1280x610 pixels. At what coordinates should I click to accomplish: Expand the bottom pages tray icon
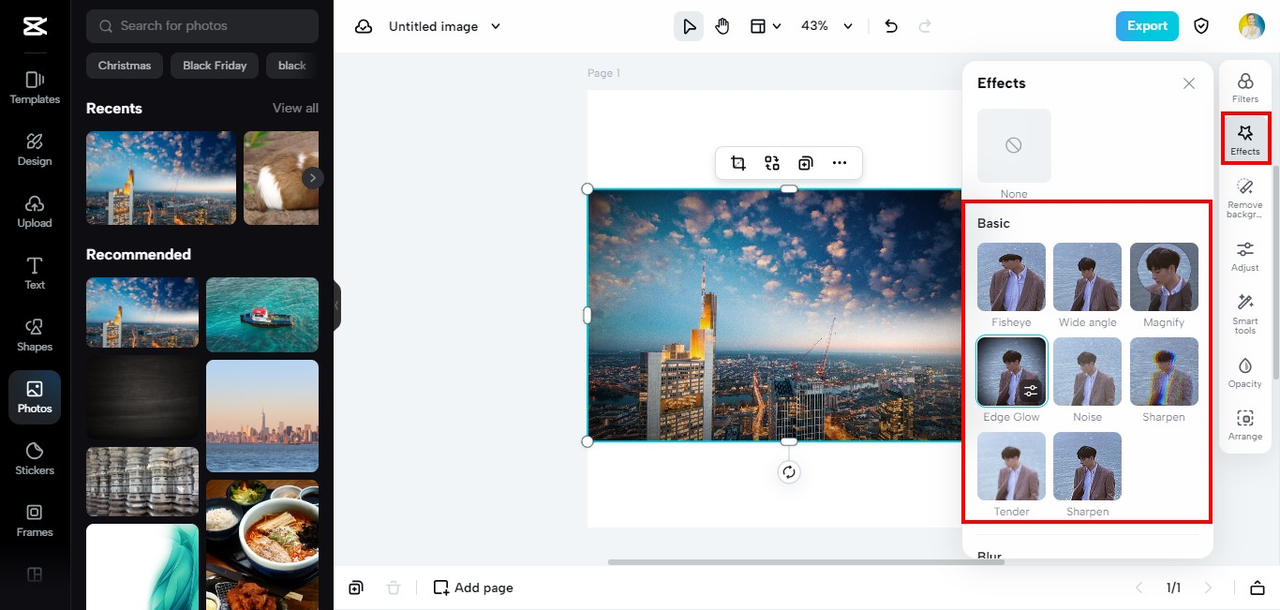point(1258,588)
